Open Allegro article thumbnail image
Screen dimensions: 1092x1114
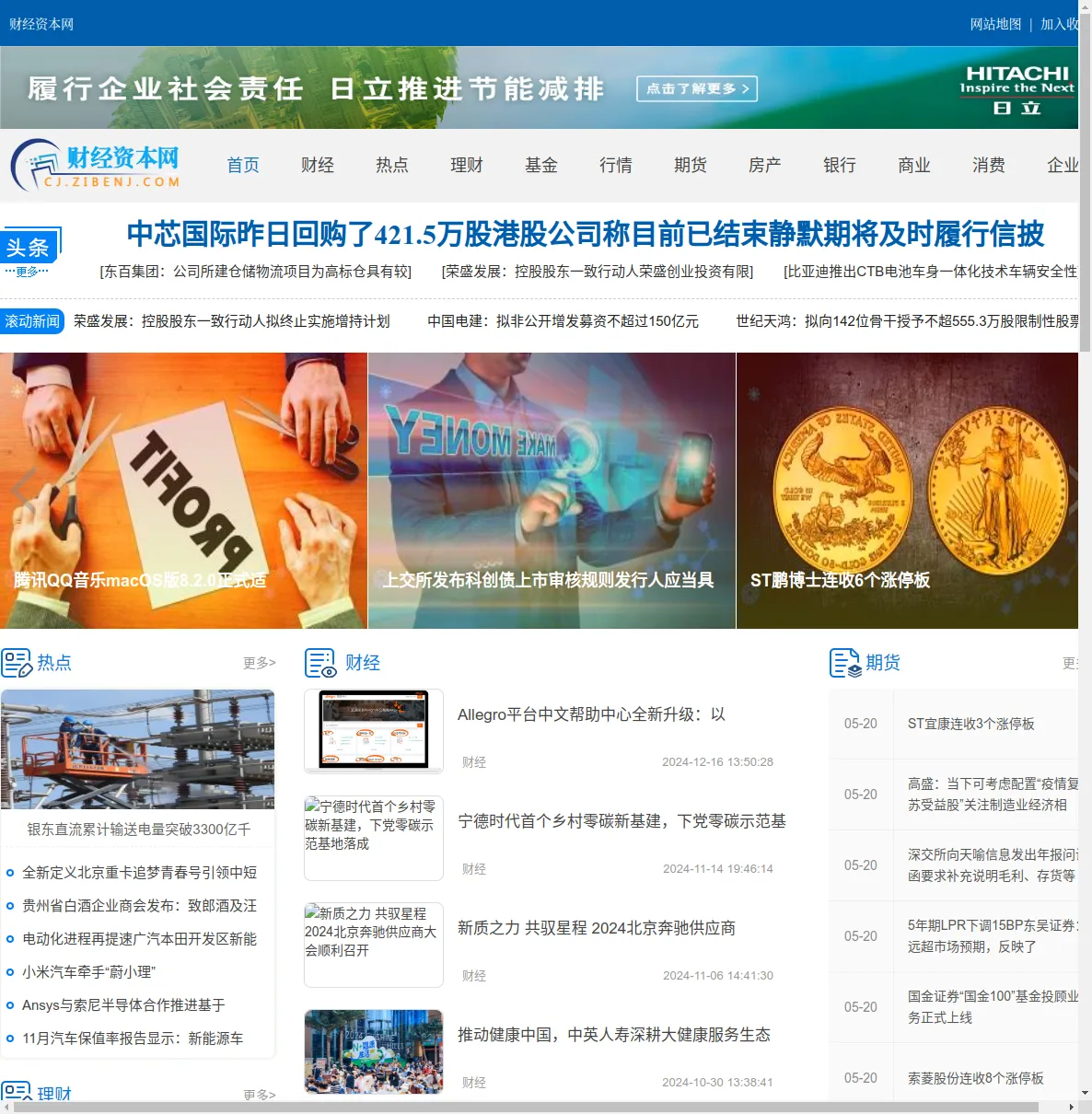tap(374, 731)
